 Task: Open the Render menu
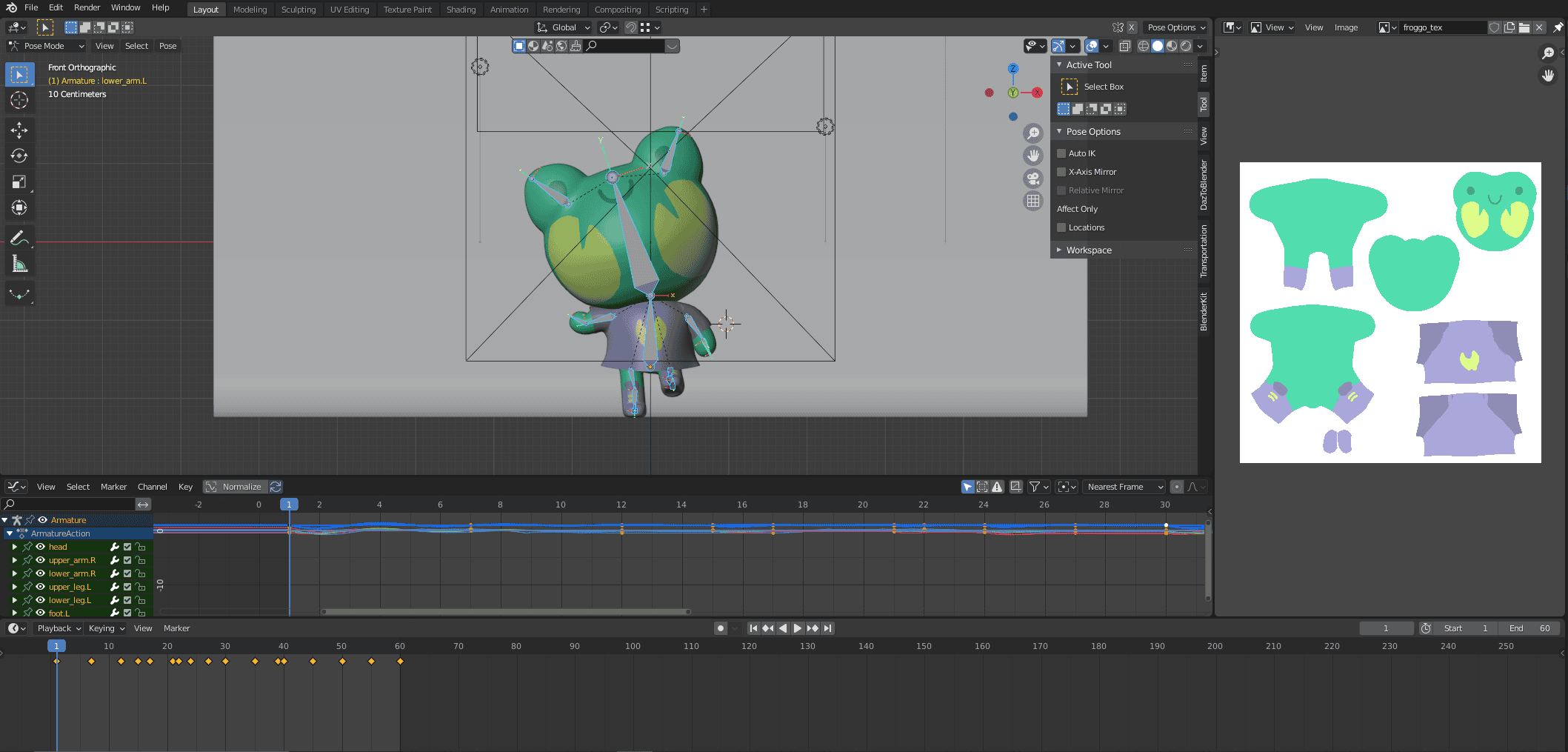tap(87, 7)
